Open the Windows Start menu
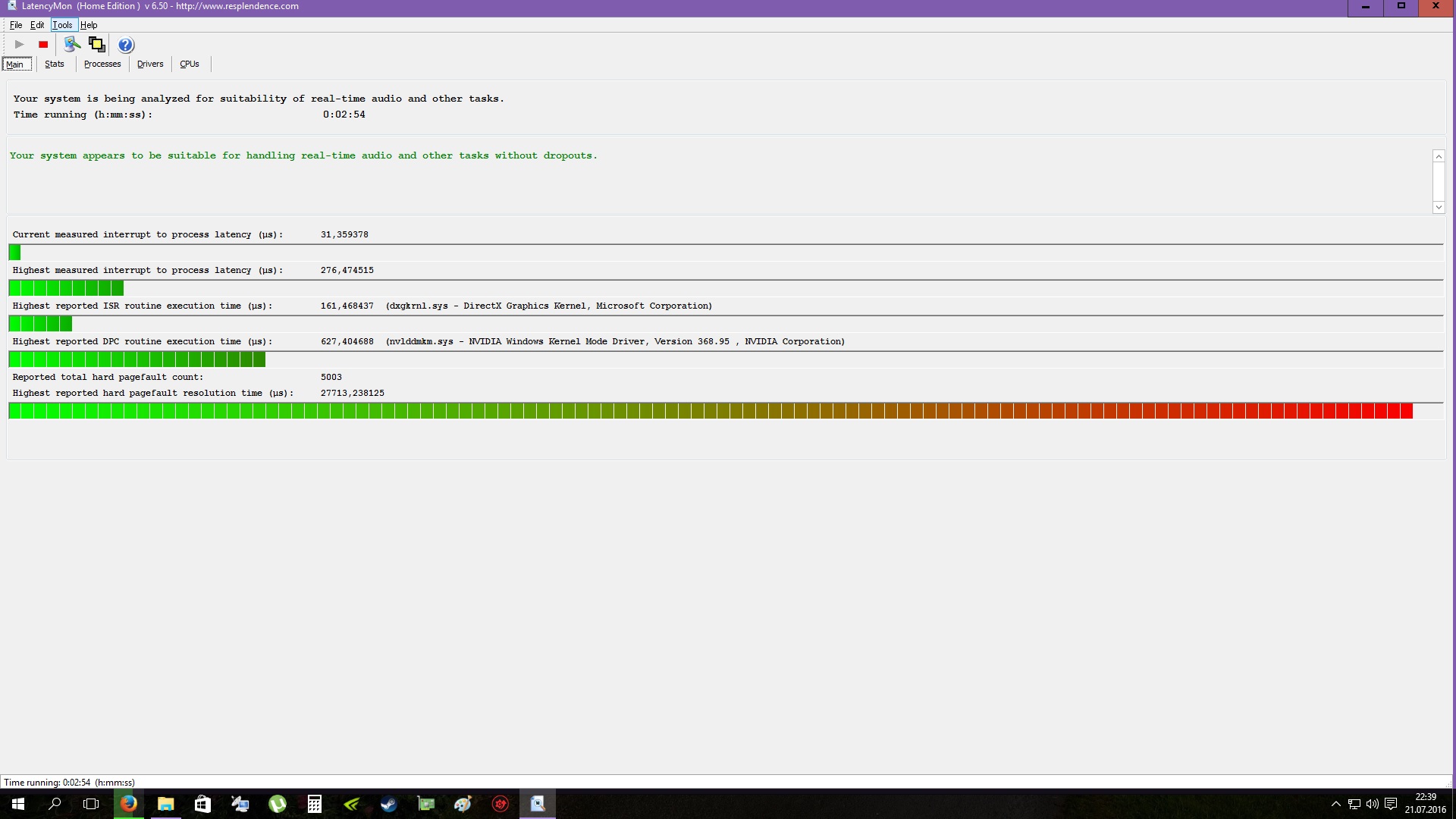This screenshot has height=819, width=1456. (18, 804)
